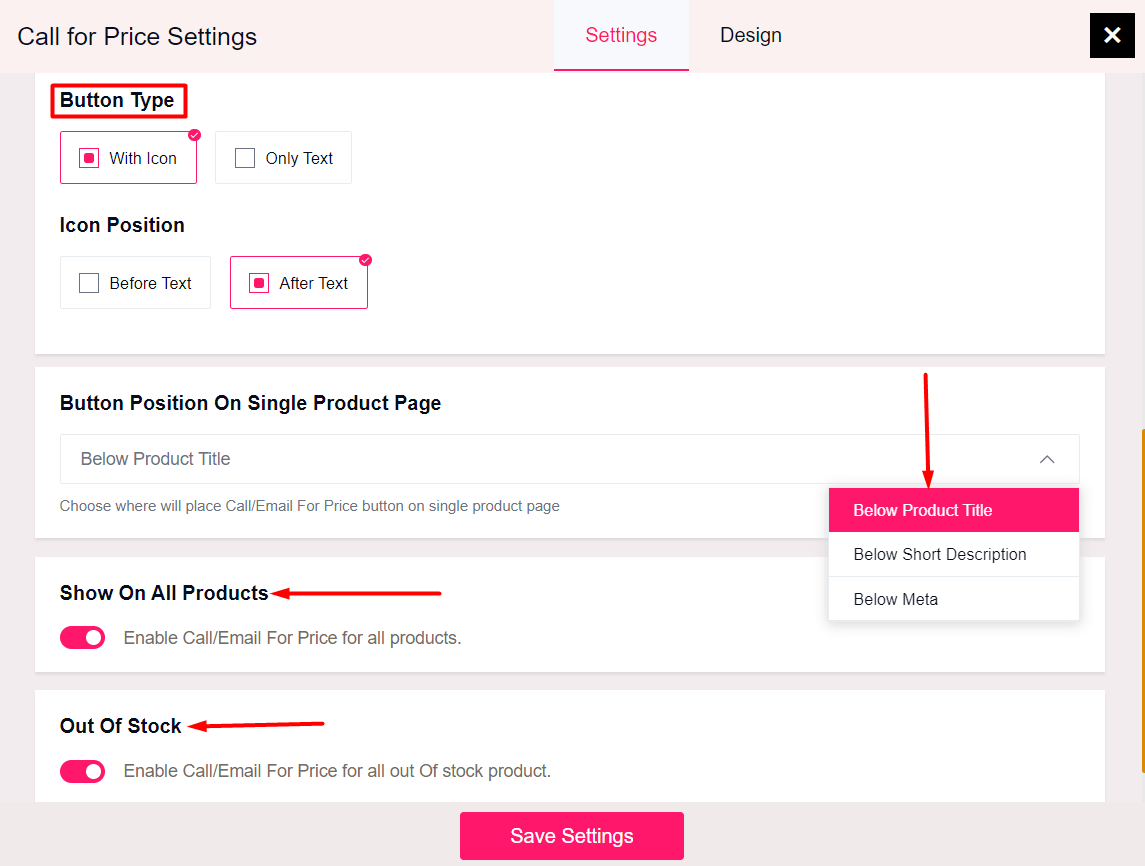This screenshot has height=866, width=1145.
Task: Collapse the position dropdown via its chevron arrow
Action: pyautogui.click(x=1046, y=459)
